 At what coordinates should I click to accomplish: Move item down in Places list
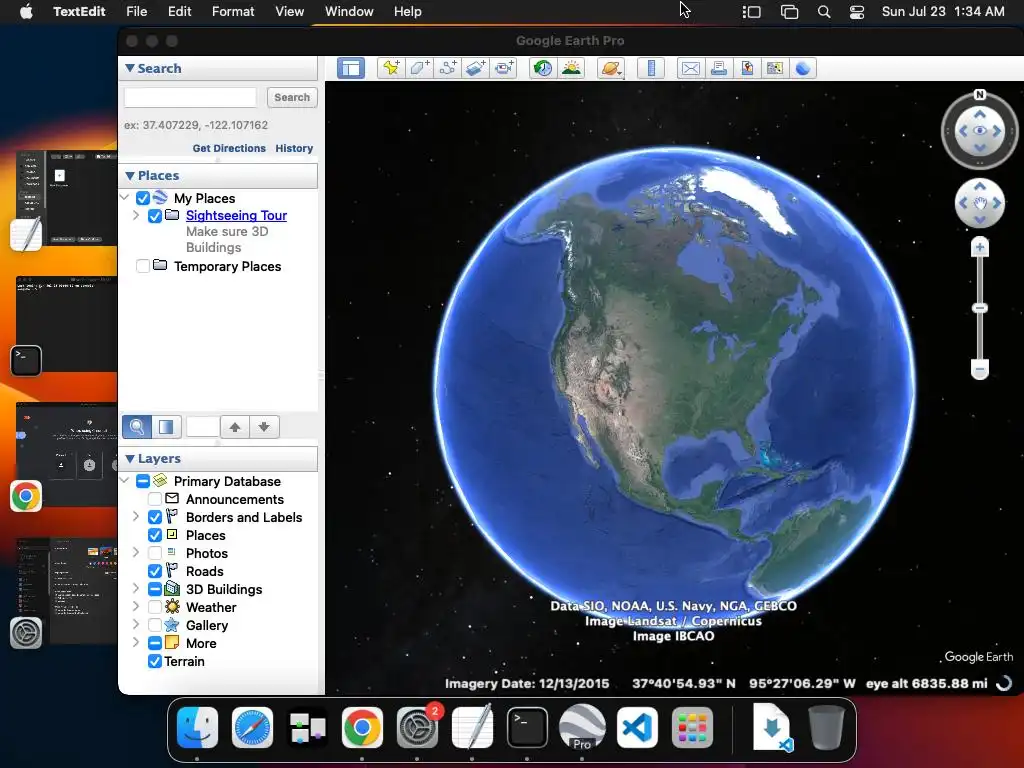tap(264, 427)
